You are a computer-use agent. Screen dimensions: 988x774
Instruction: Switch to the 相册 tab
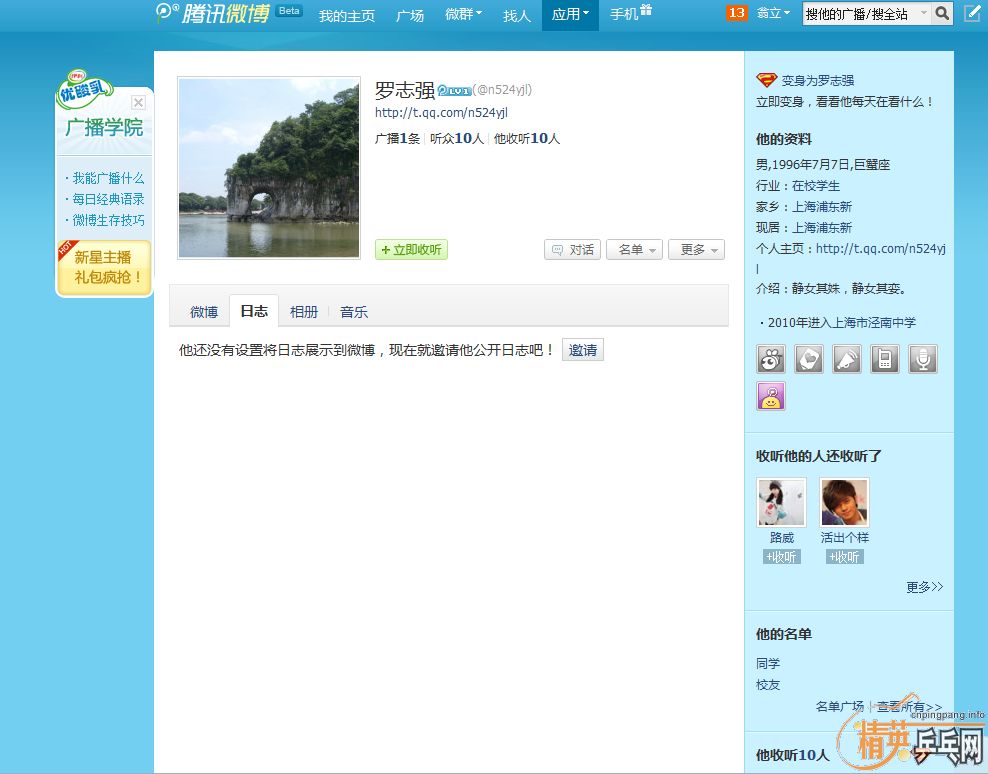[304, 312]
